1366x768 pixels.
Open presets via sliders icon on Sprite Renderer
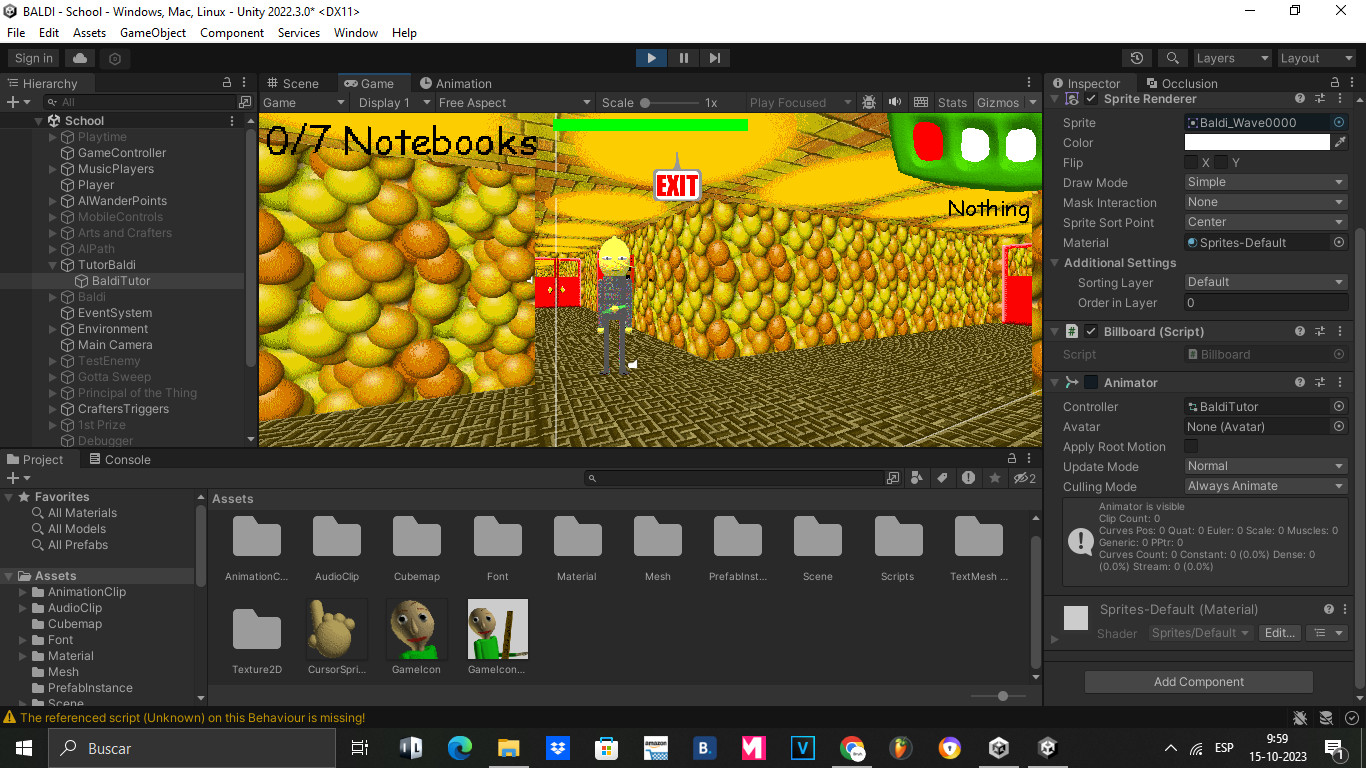click(x=1321, y=98)
